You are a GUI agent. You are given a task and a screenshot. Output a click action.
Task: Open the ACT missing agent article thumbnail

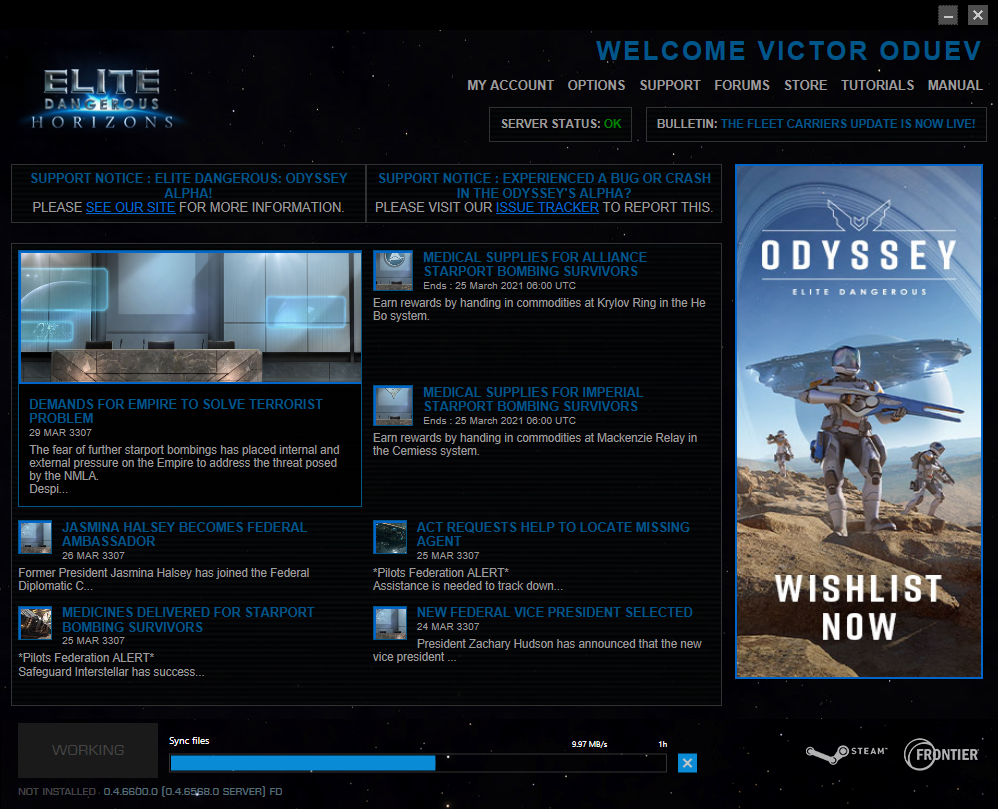[x=390, y=537]
